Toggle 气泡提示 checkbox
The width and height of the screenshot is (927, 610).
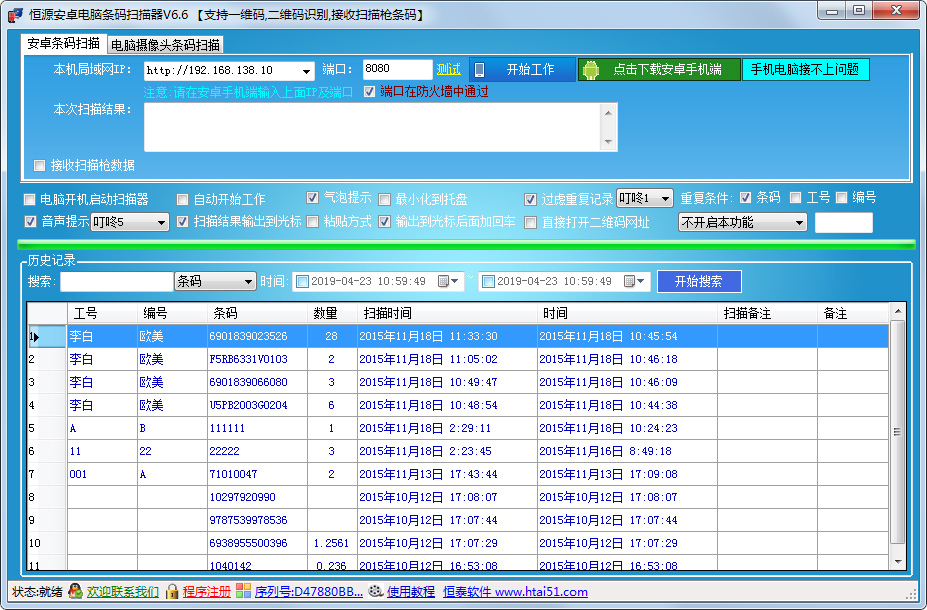pos(313,197)
